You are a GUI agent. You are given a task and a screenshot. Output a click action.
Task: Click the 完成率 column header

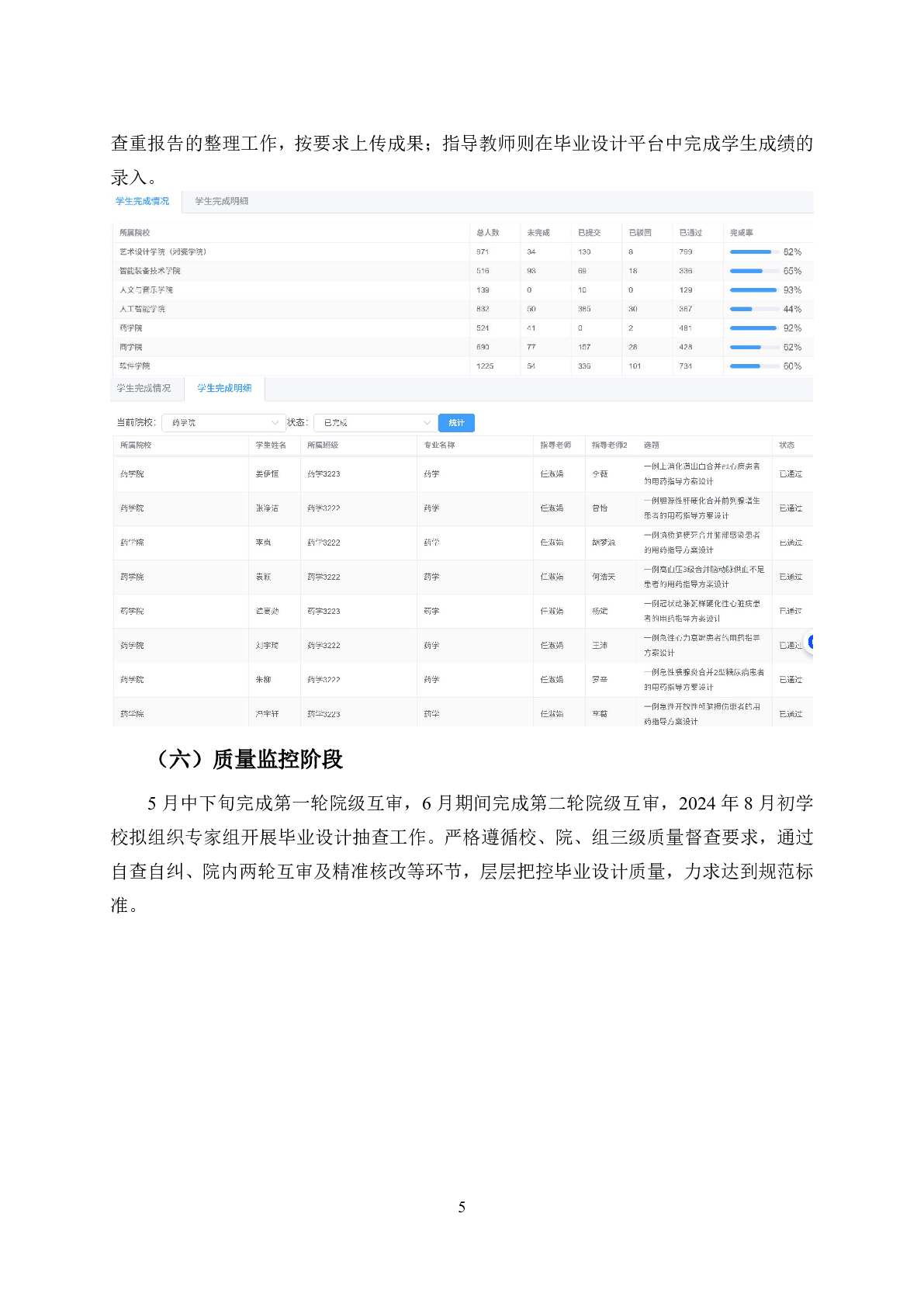741,233
